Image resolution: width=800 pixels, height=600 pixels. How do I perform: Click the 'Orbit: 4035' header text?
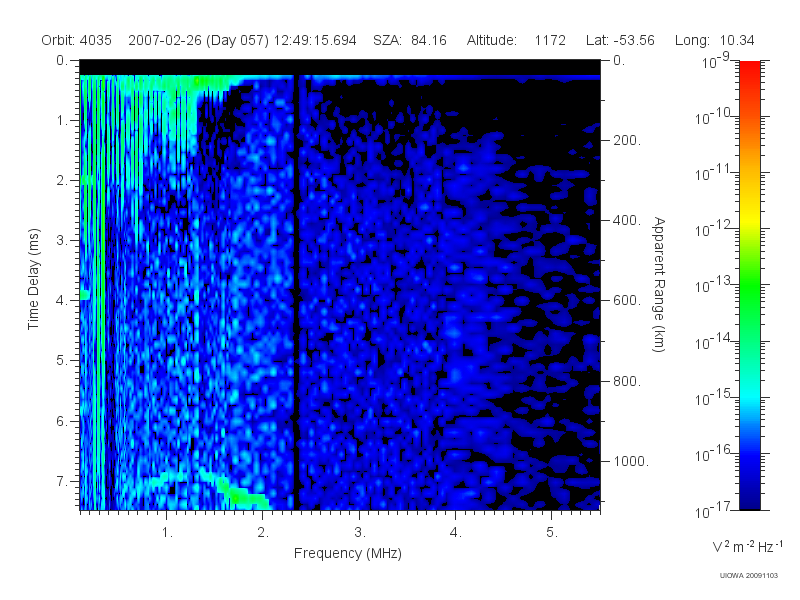[77, 40]
